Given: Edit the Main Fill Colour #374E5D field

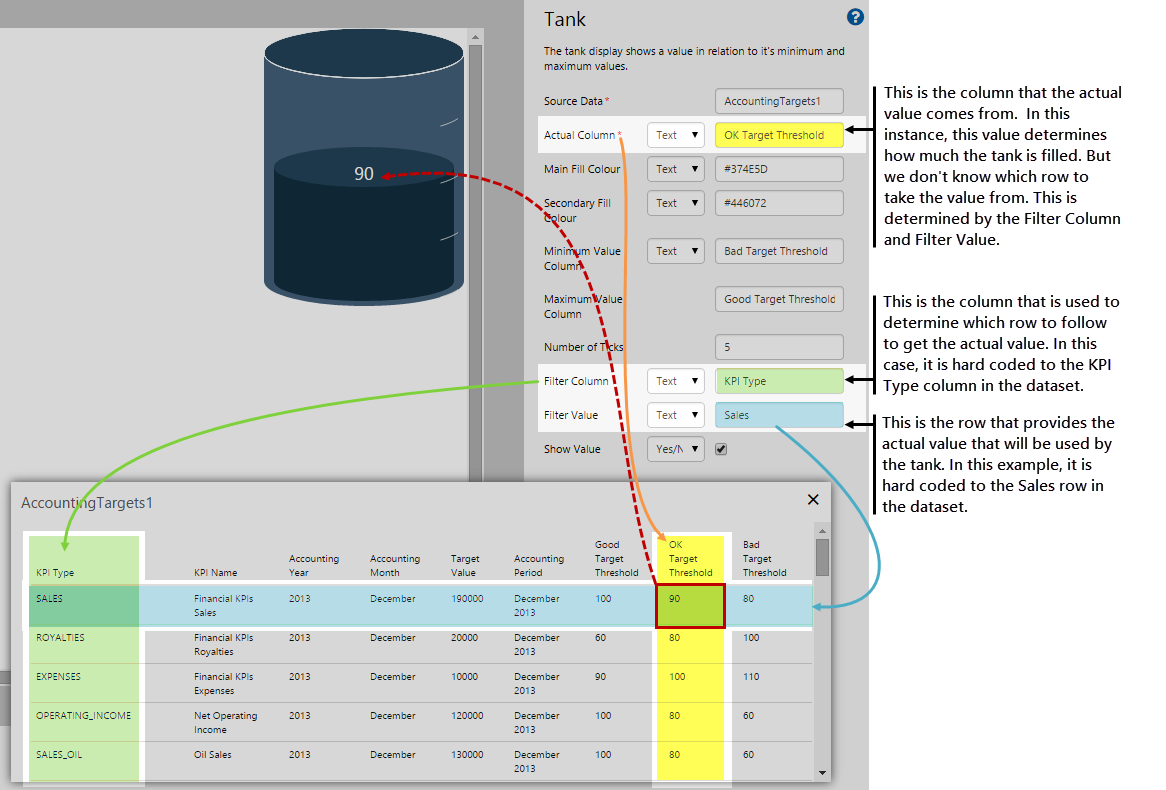Looking at the screenshot, I should point(779,169).
